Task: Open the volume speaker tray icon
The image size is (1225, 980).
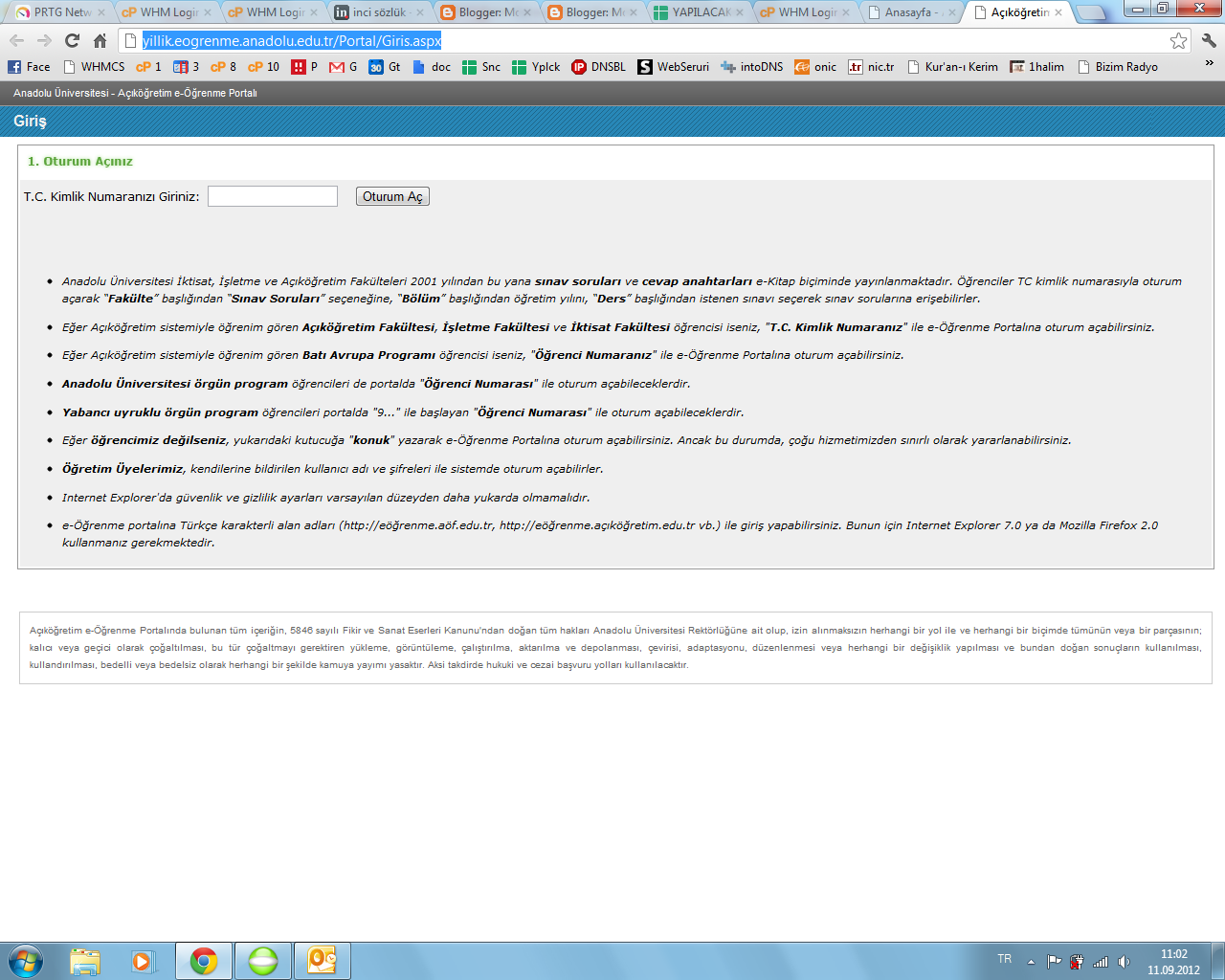Action: pos(1125,962)
